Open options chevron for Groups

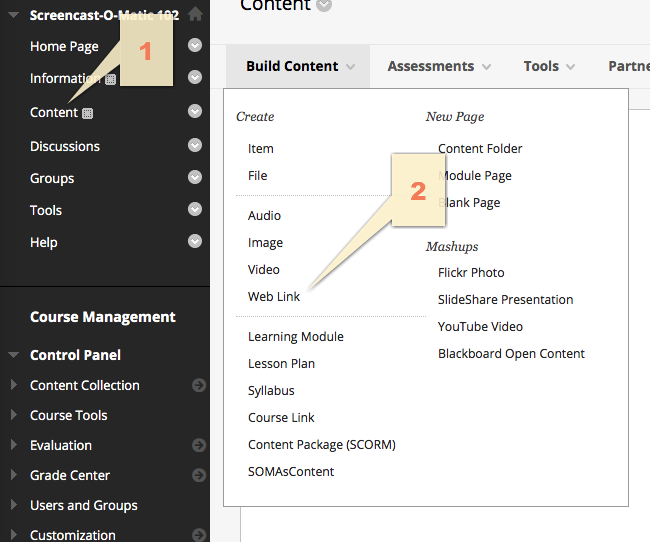(x=195, y=177)
